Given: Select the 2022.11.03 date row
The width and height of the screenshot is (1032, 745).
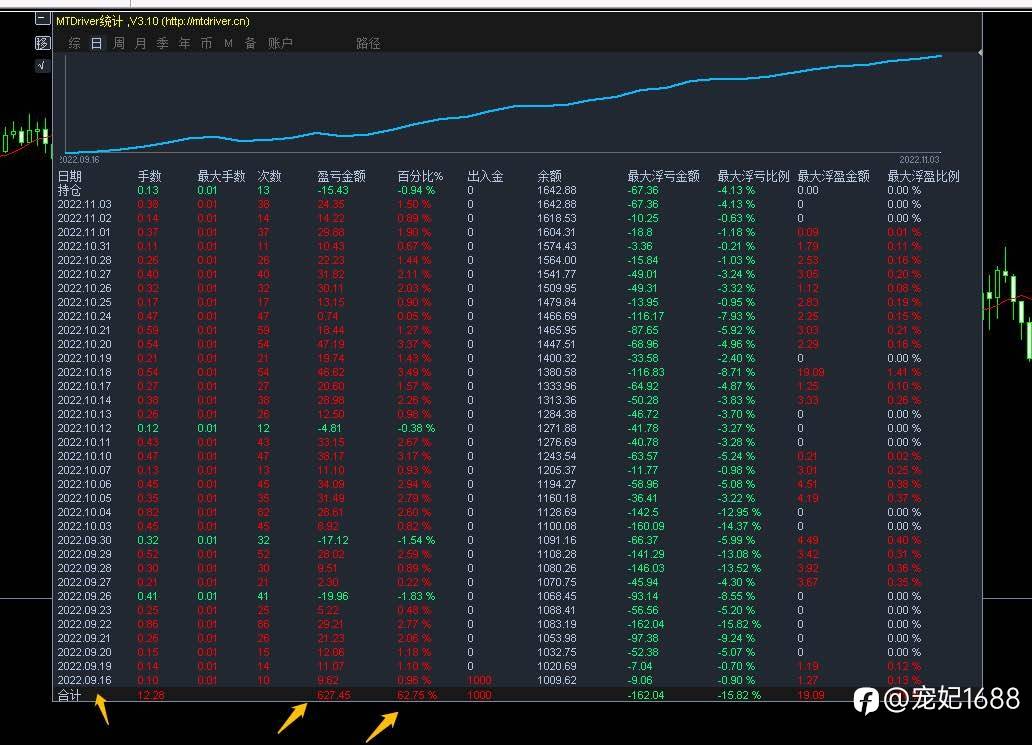Looking at the screenshot, I should (x=85, y=205).
